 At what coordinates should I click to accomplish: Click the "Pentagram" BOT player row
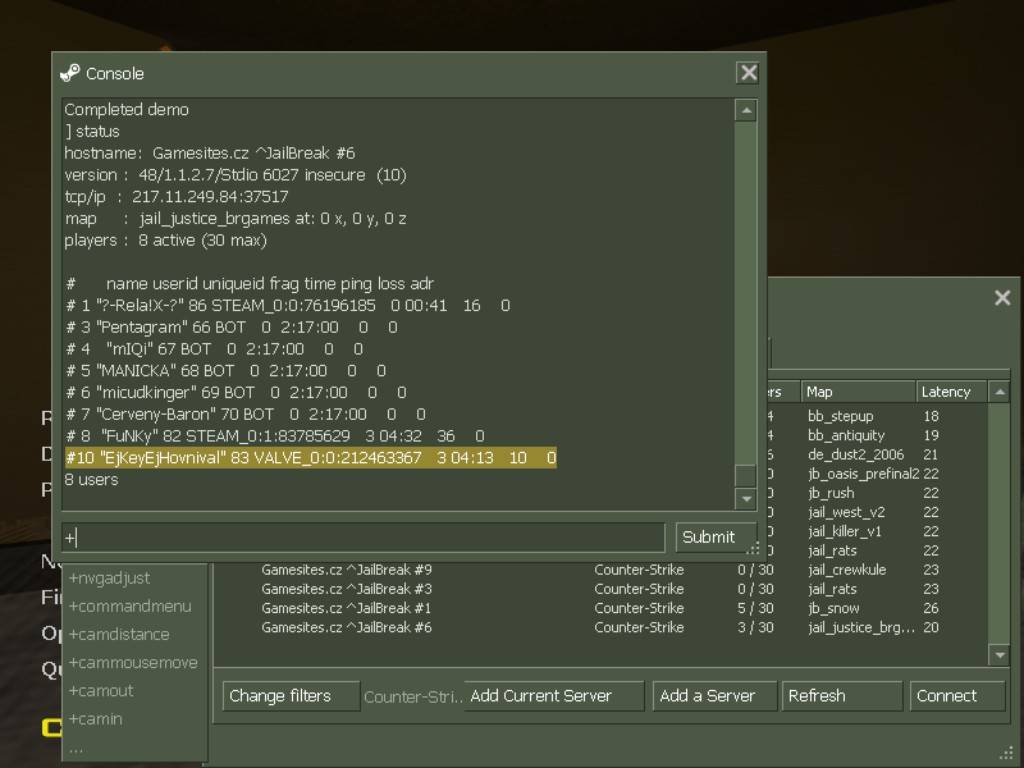pos(231,327)
